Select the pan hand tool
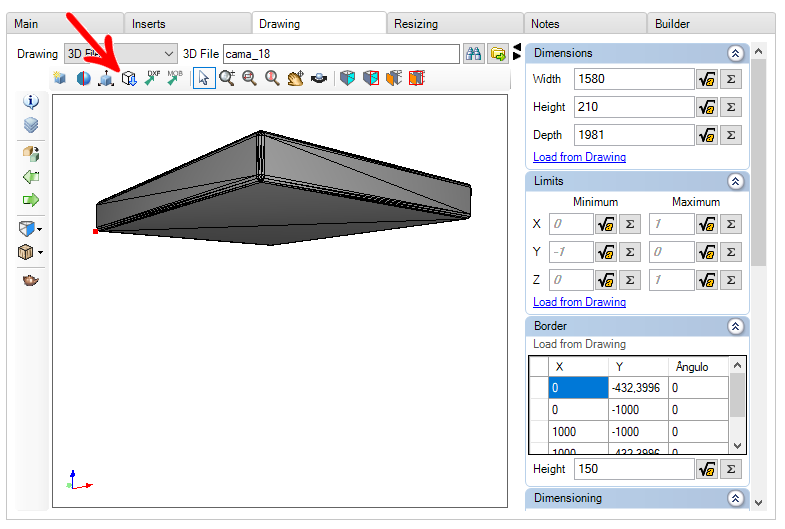Image resolution: width=785 pixels, height=529 pixels. (x=295, y=78)
